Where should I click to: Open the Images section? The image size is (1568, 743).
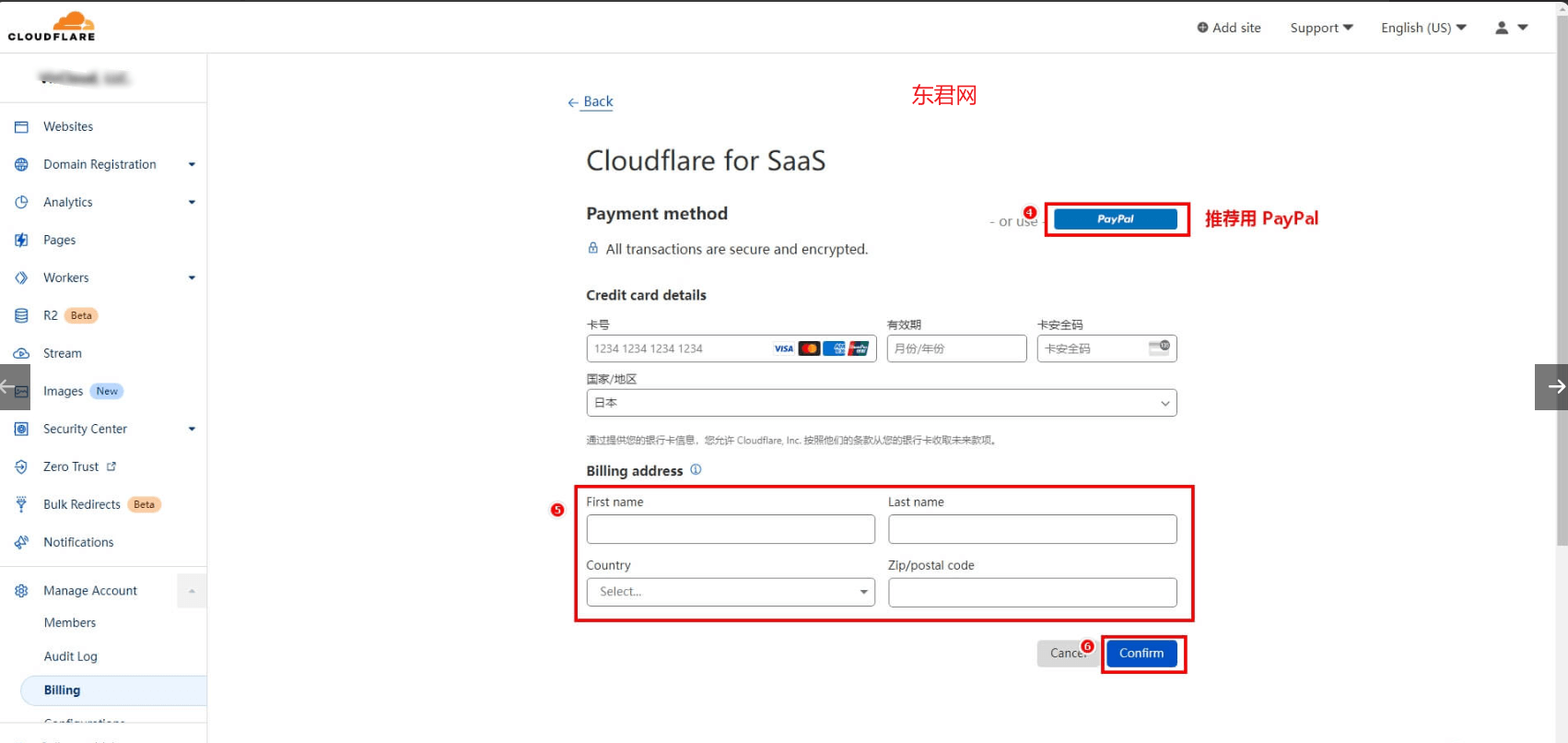64,391
